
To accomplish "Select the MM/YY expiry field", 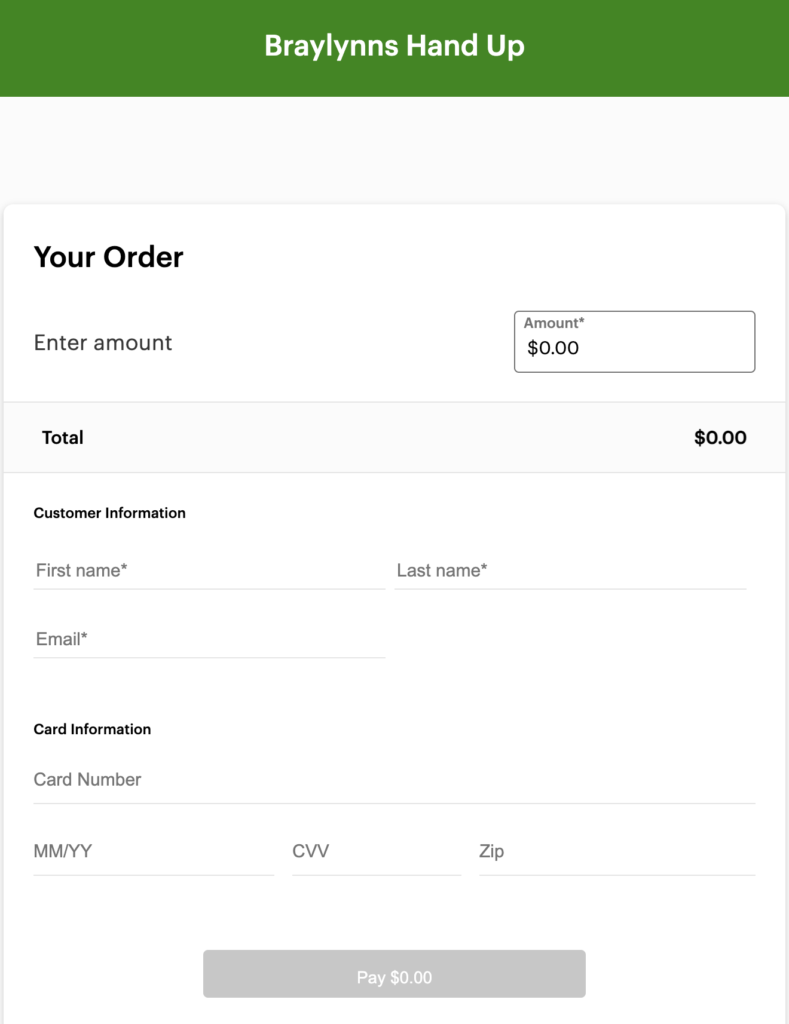I will click(153, 852).
